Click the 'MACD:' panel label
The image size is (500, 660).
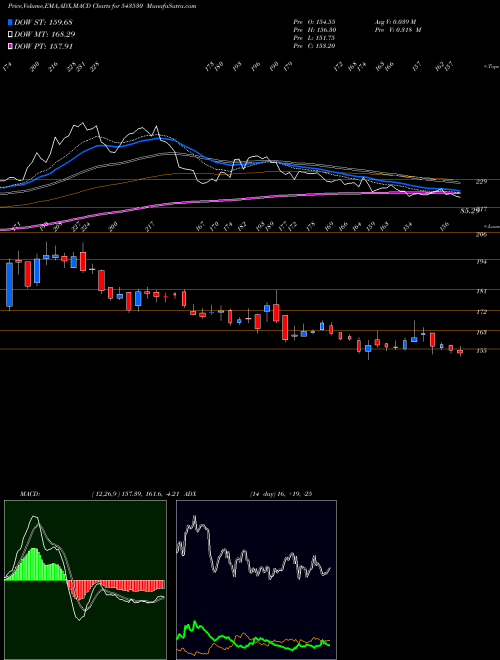[x=30, y=493]
